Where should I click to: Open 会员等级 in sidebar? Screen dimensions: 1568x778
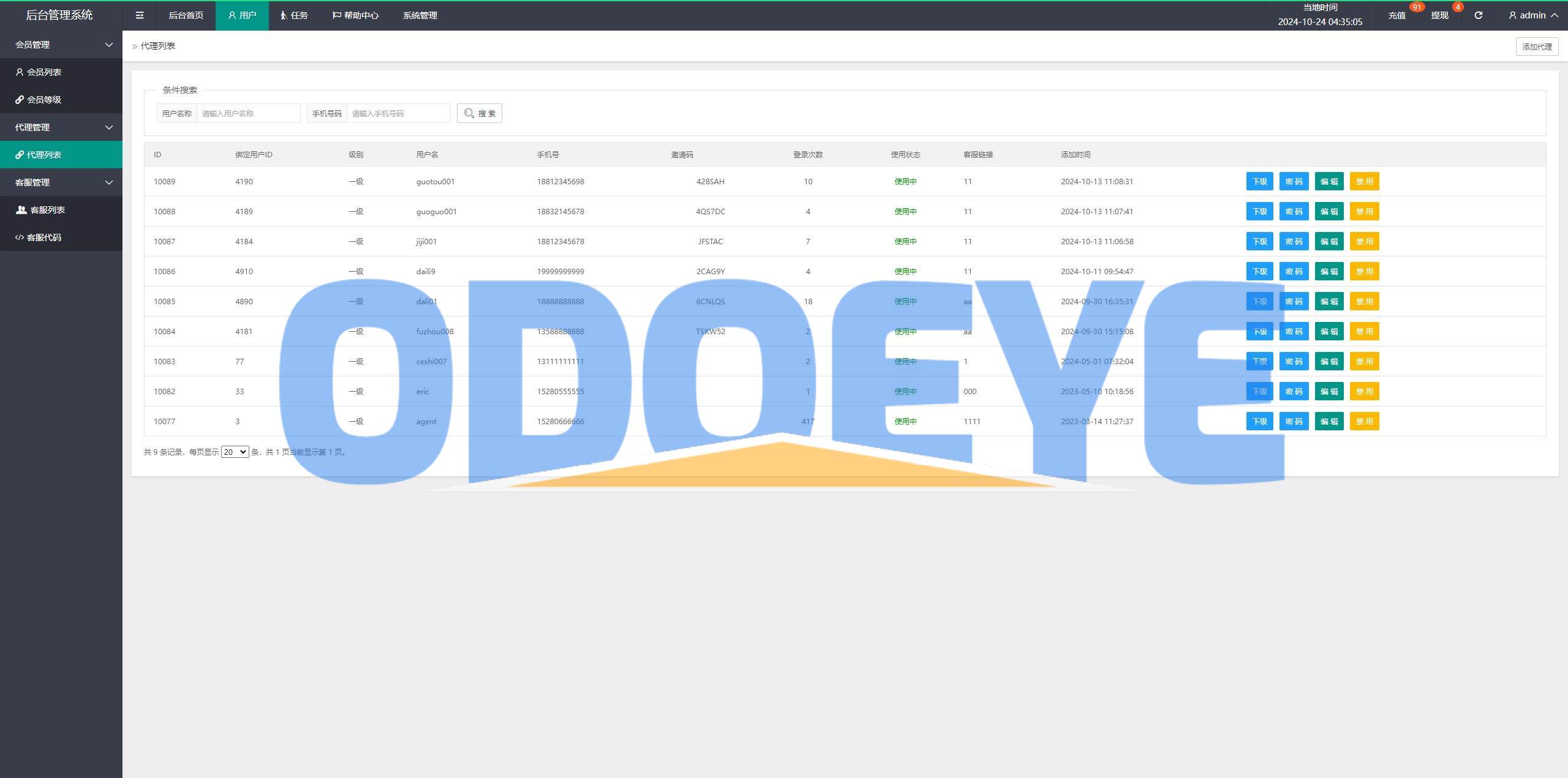(x=61, y=100)
